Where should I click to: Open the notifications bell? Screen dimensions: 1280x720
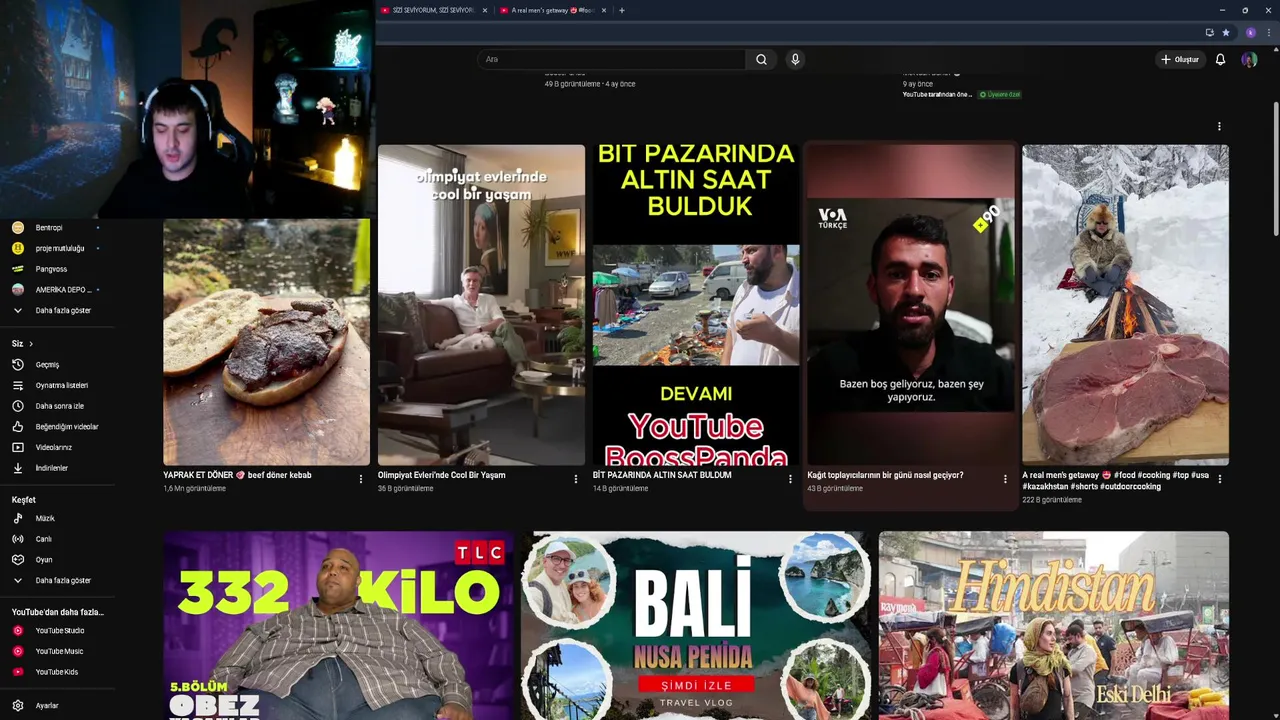1220,60
